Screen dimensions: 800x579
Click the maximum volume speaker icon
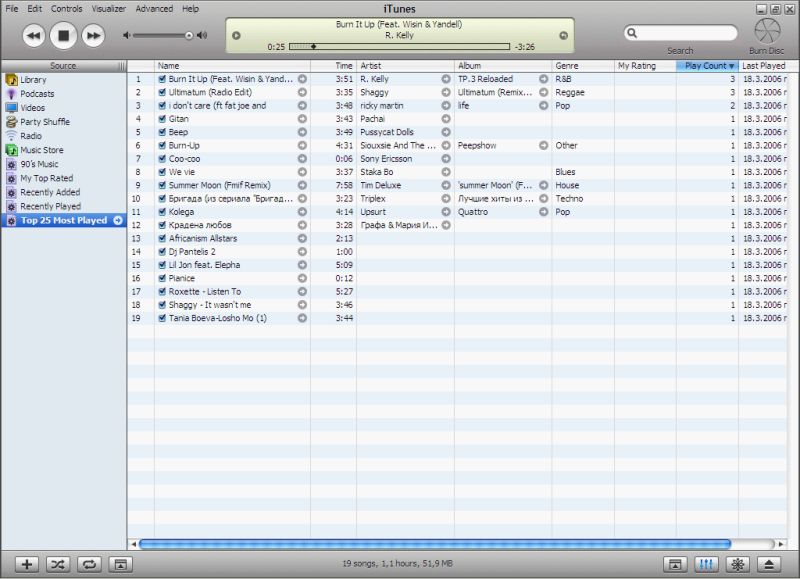pyautogui.click(x=202, y=35)
